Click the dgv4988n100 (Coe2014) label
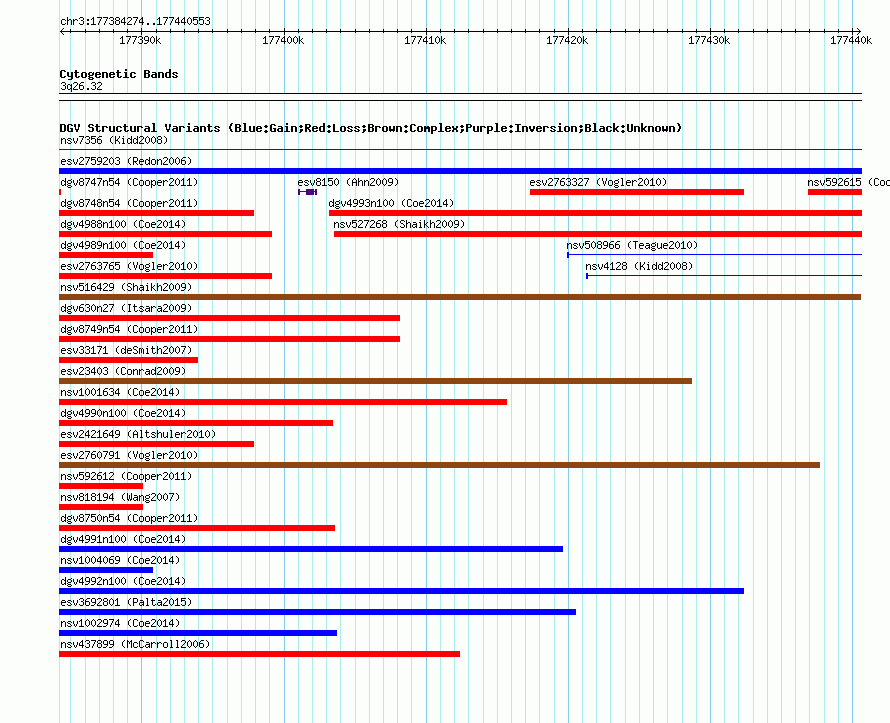The height and width of the screenshot is (723, 890). pyautogui.click(x=123, y=224)
